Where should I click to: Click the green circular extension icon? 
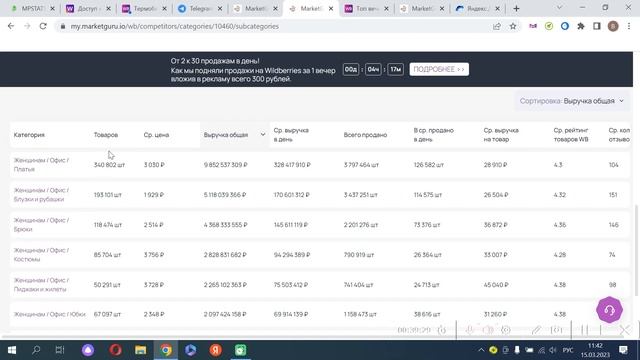point(549,26)
